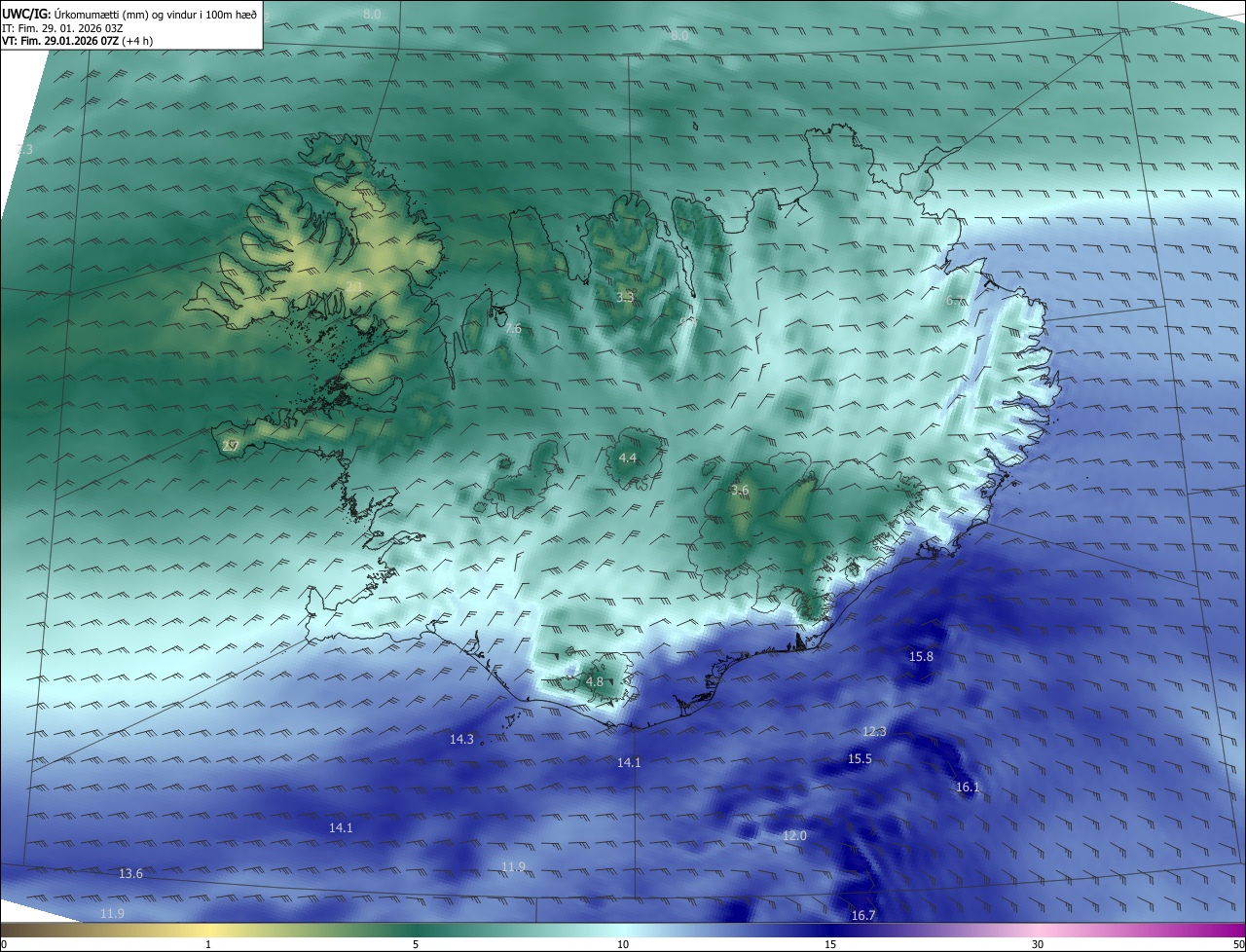Click the 50 tick on the color scale
The image size is (1246, 952).
[1237, 944]
